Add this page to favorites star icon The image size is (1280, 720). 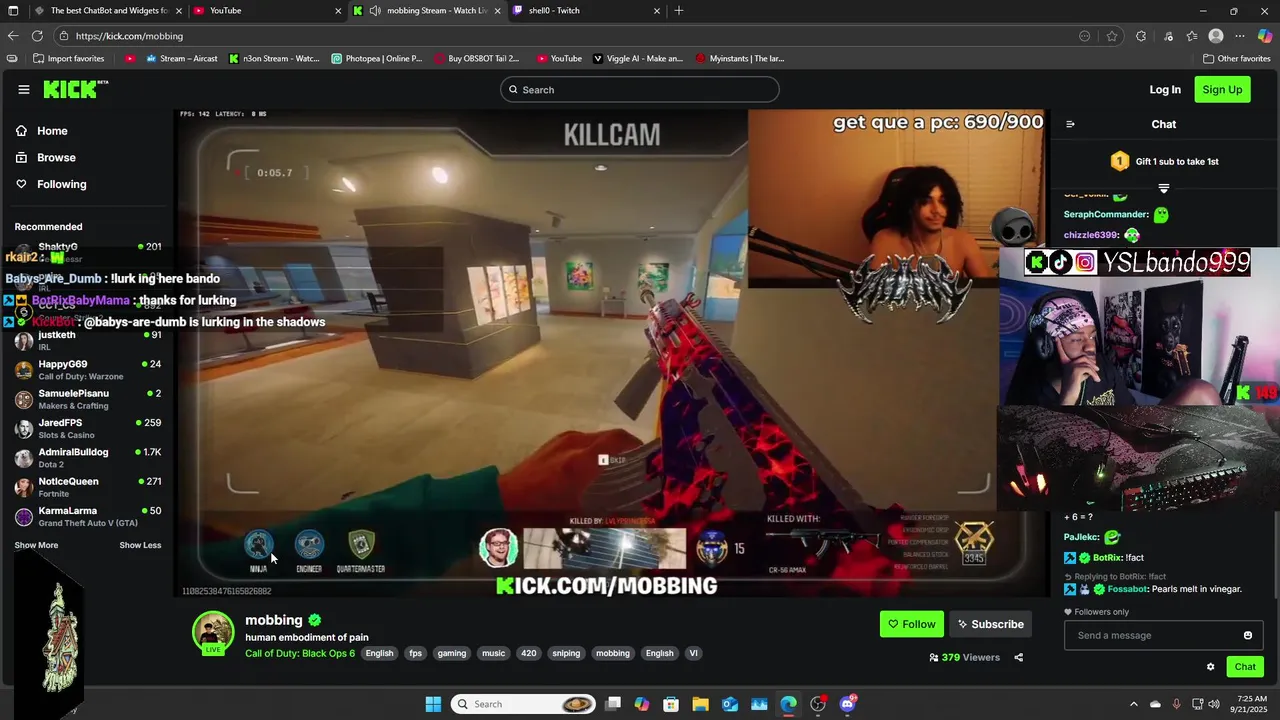[1112, 36]
